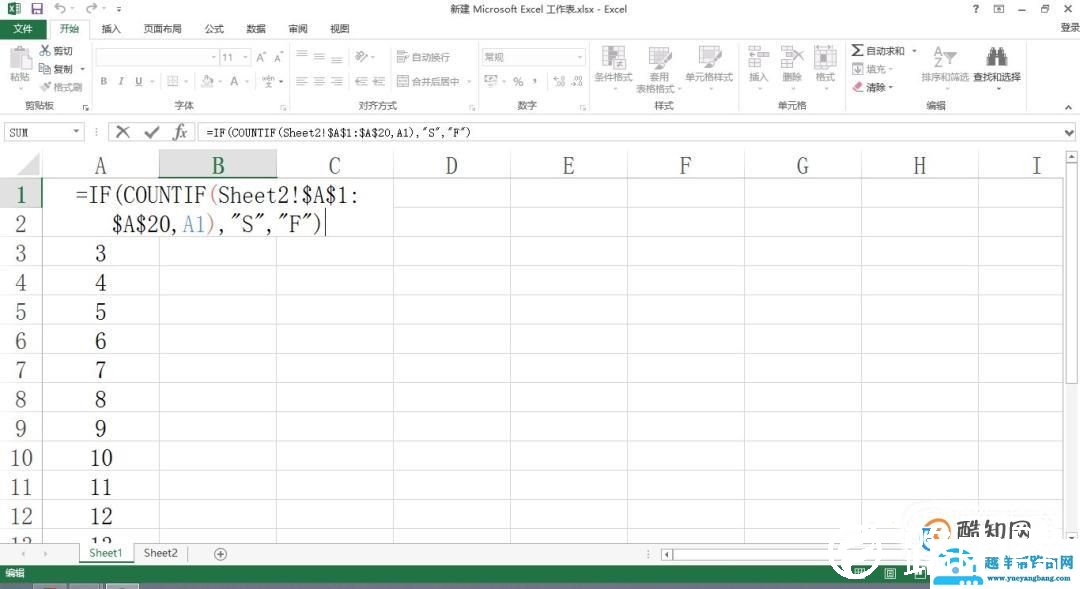Expand the Name Box dropdown showing SUM
The height and width of the screenshot is (589, 1080).
point(76,132)
